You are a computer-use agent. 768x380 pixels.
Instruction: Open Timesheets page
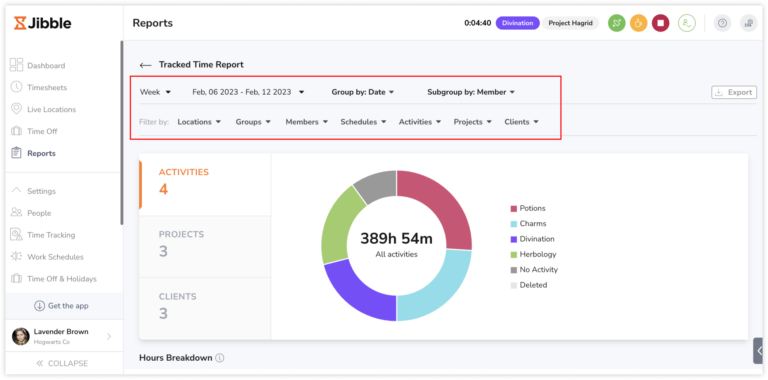tap(47, 88)
